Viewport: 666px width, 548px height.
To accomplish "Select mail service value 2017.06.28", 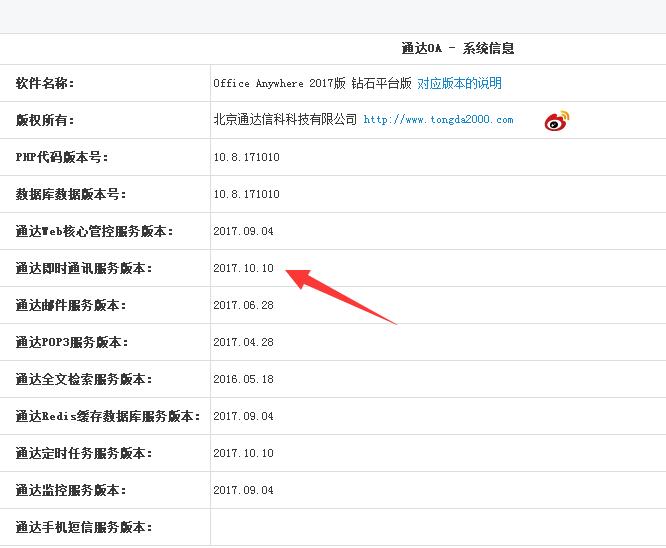I will tap(243, 305).
